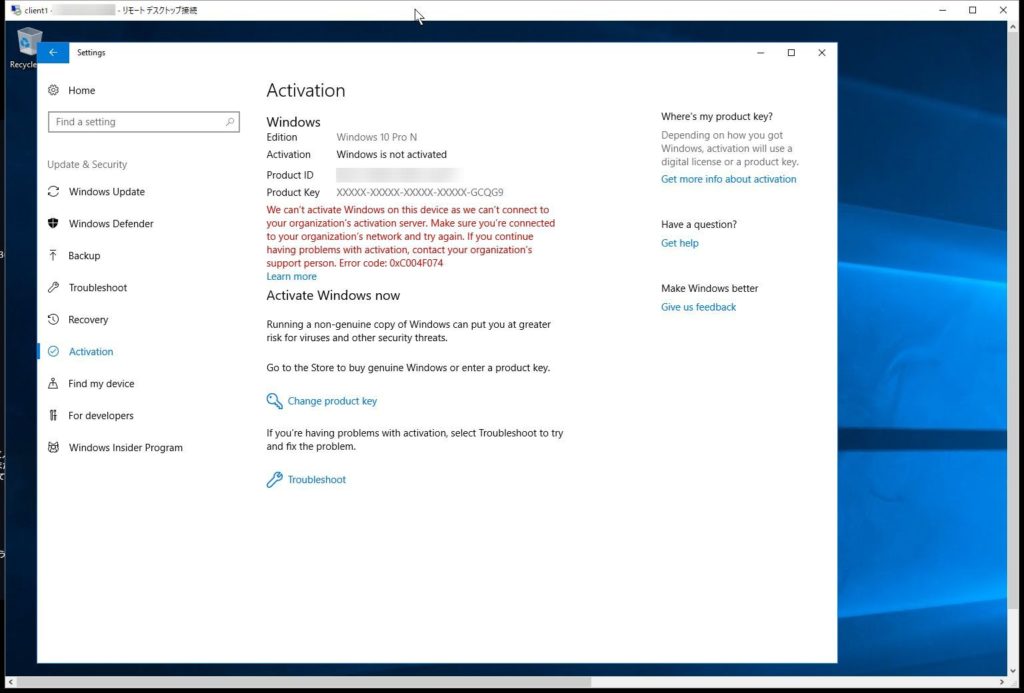This screenshot has height=693, width=1024.
Task: Click the Find a setting search box
Action: (x=144, y=121)
